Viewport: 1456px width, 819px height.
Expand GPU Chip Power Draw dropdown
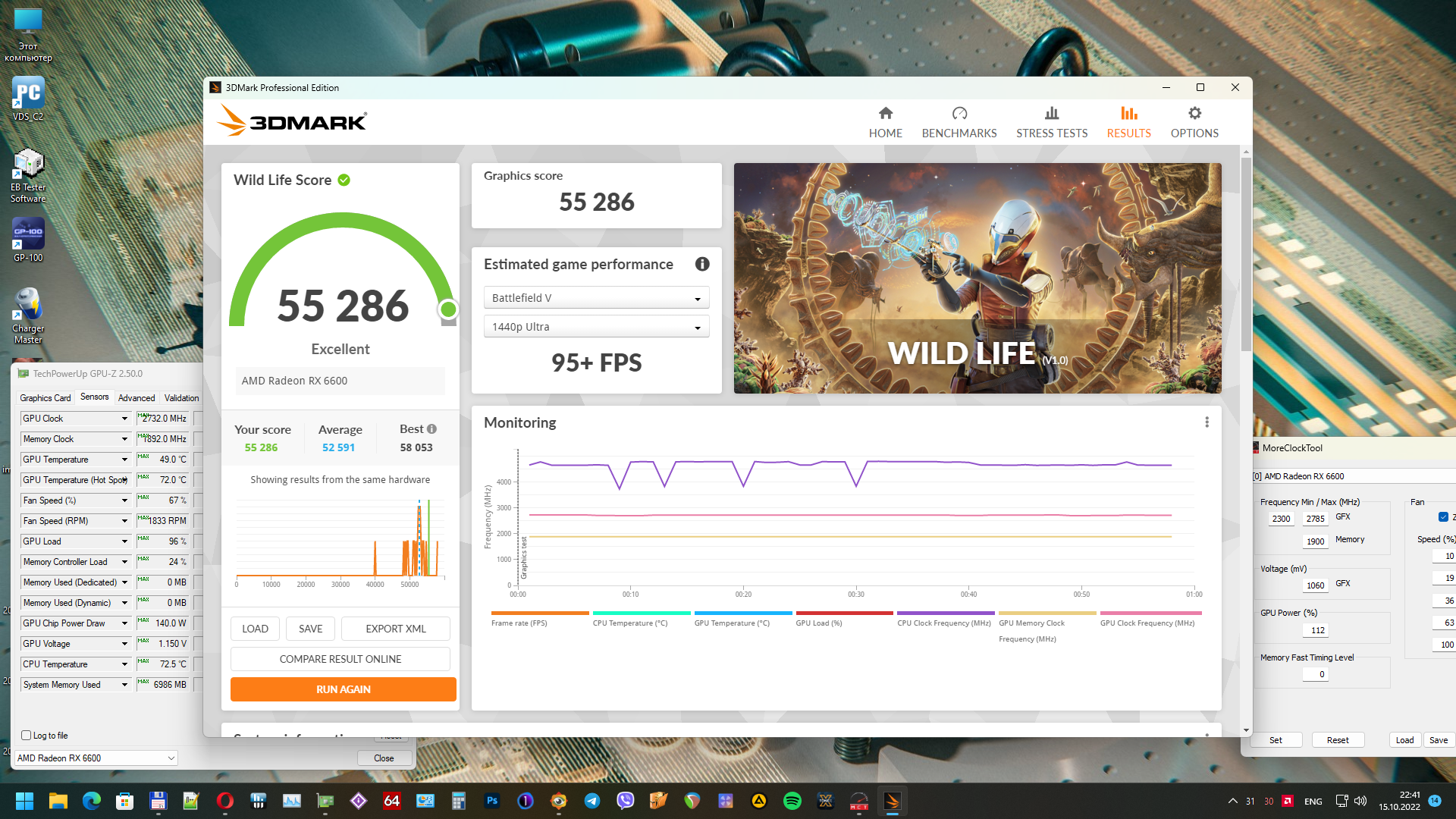[x=124, y=623]
